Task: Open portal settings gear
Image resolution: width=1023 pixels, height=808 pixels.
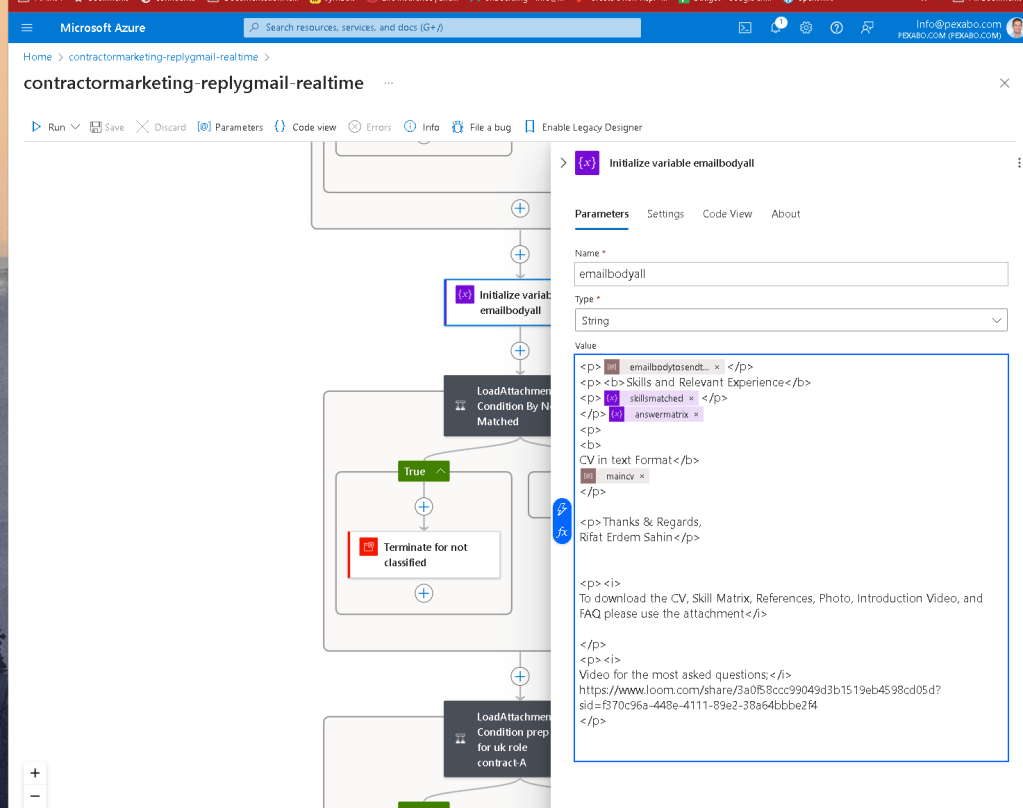Action: 806,27
